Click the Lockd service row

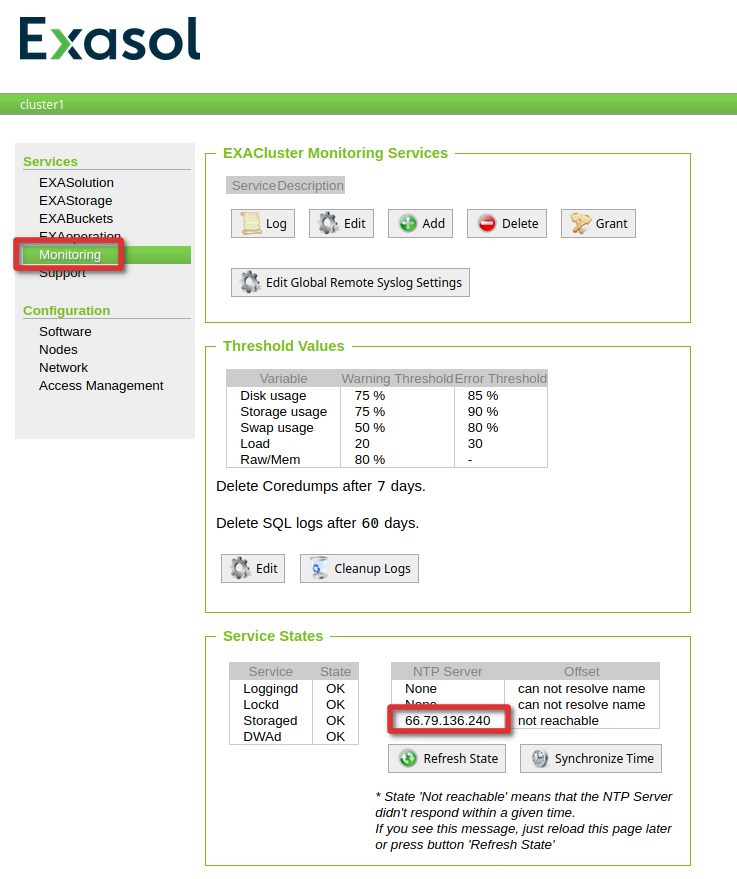pos(294,705)
